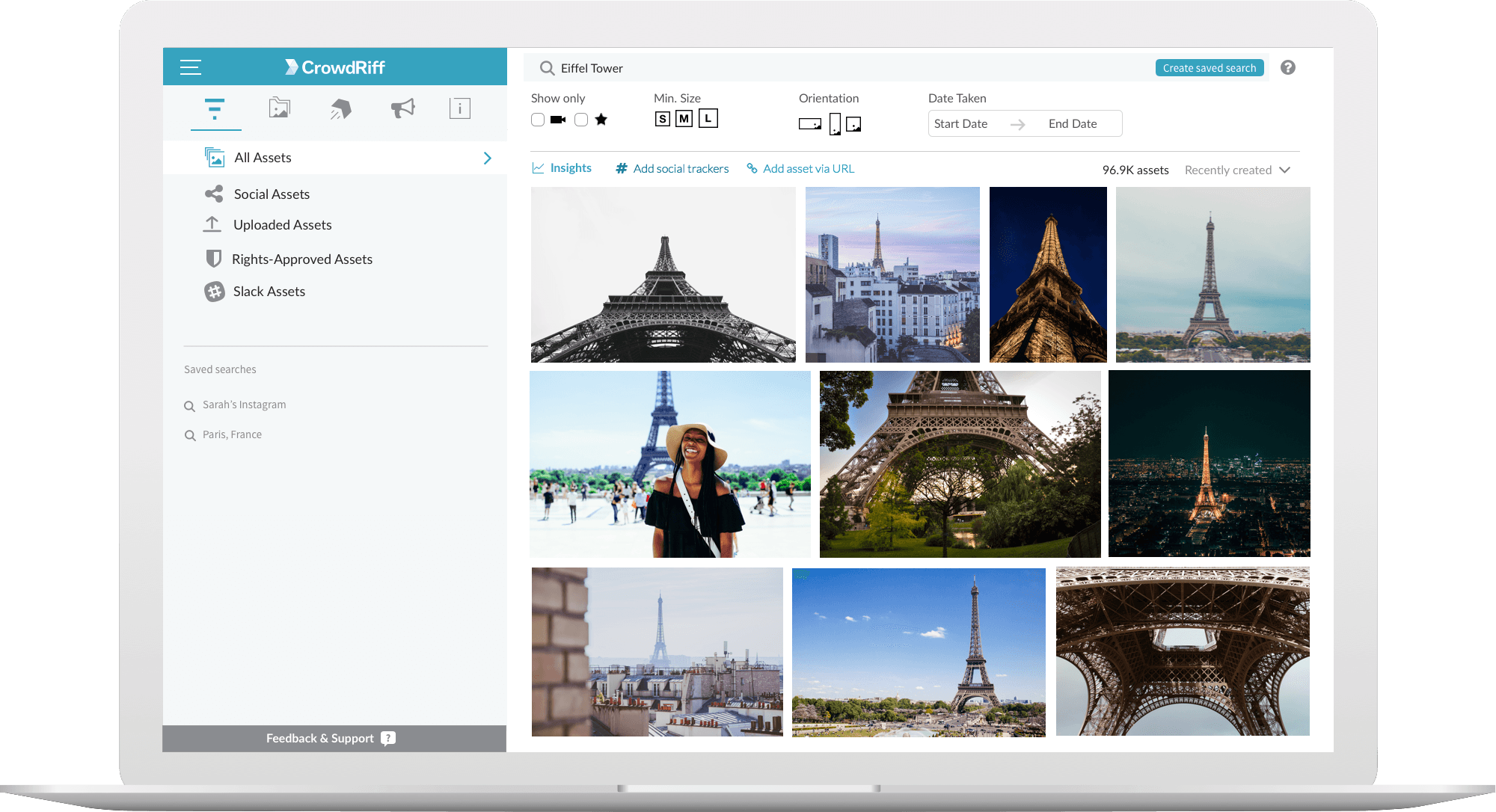Enable show only starred checkbox
Viewport: 1496px width, 812px height.
click(x=581, y=120)
